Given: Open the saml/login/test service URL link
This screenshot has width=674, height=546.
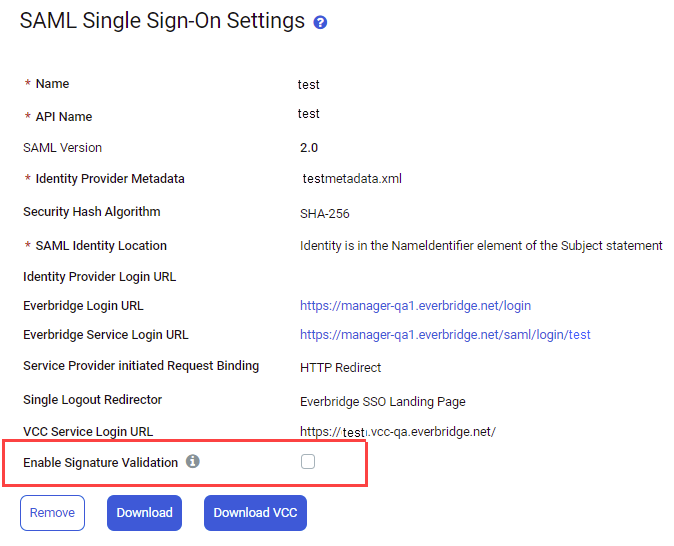Looking at the screenshot, I should point(445,334).
